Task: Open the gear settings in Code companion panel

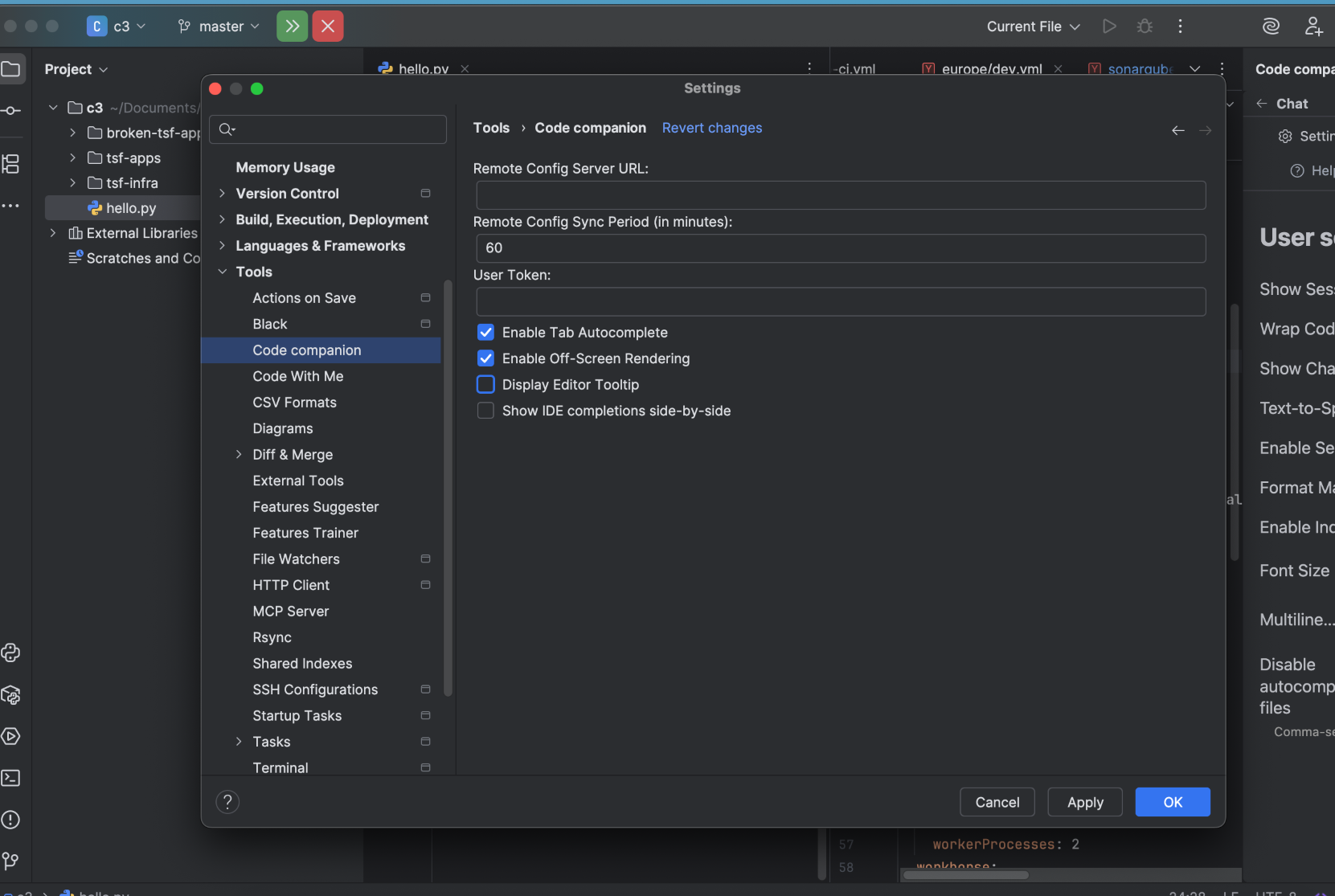Action: click(1285, 137)
